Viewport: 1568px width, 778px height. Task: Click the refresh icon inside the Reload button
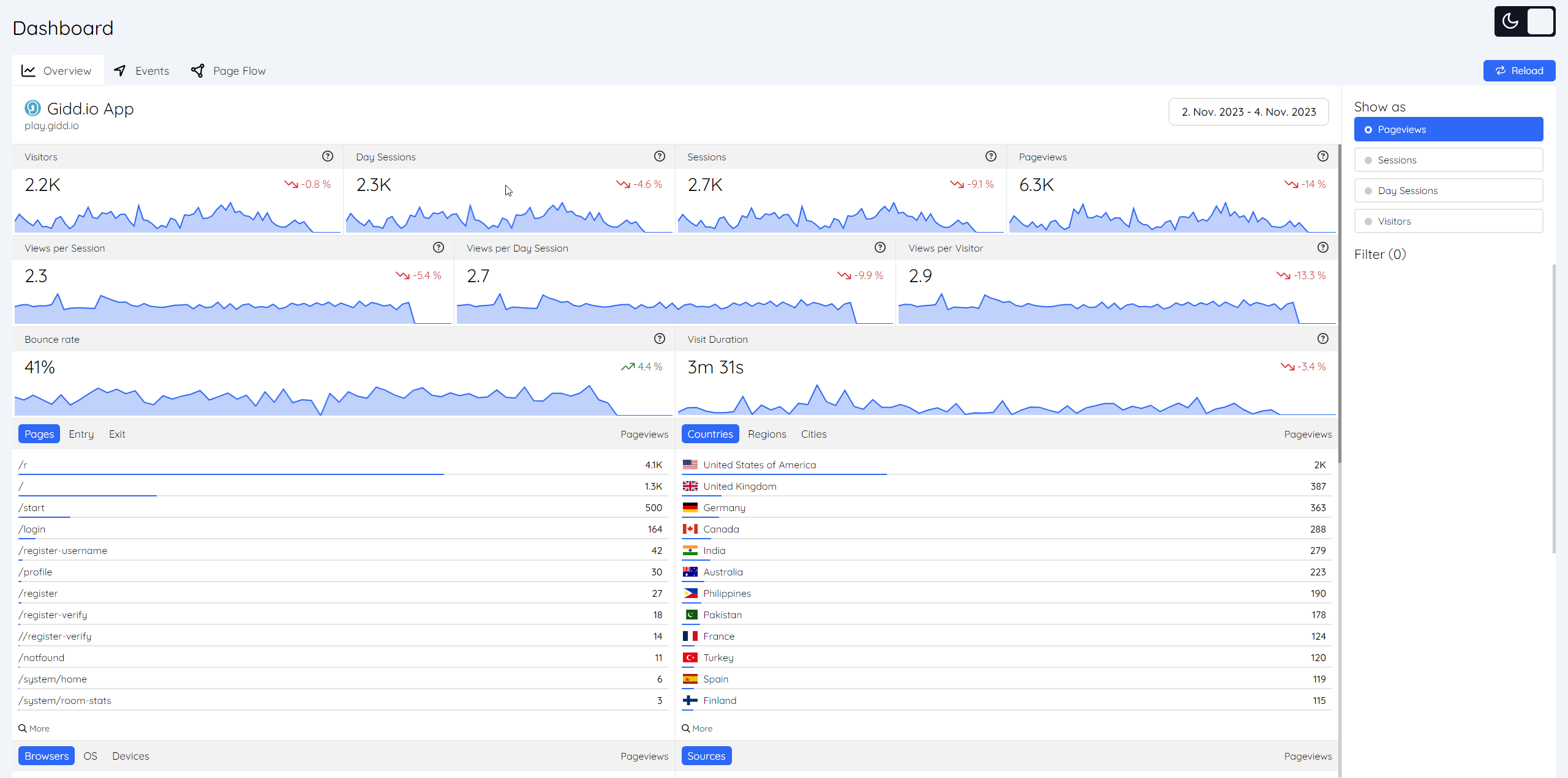point(1501,70)
